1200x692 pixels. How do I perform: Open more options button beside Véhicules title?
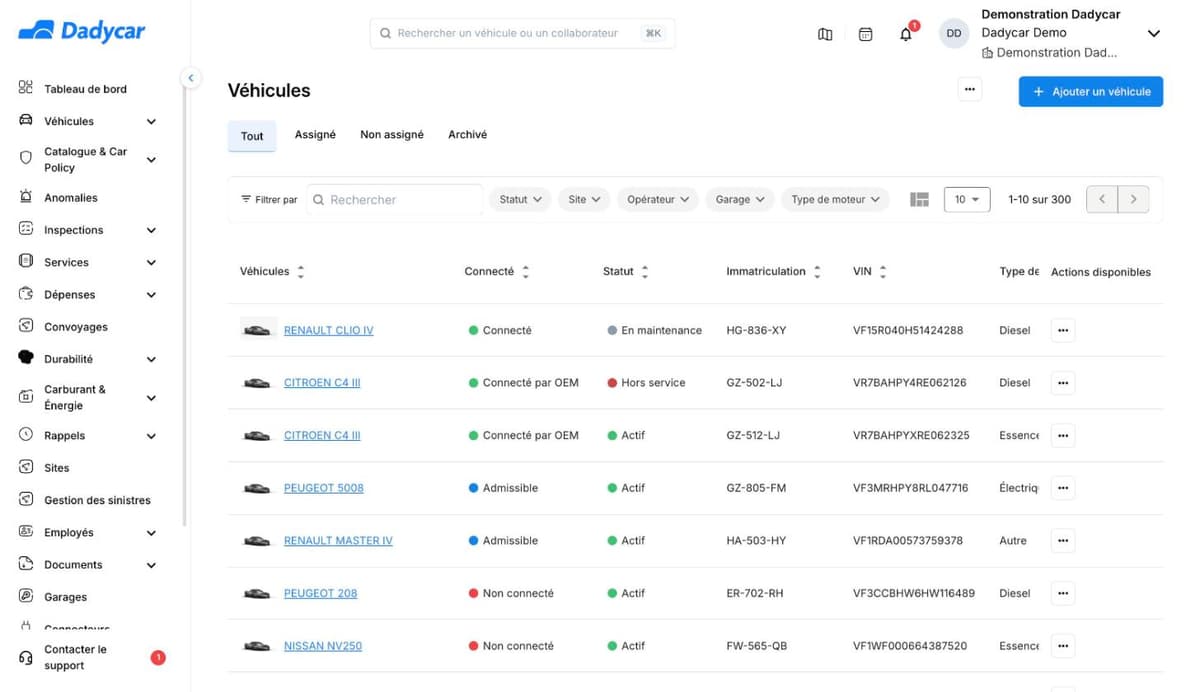click(x=969, y=90)
